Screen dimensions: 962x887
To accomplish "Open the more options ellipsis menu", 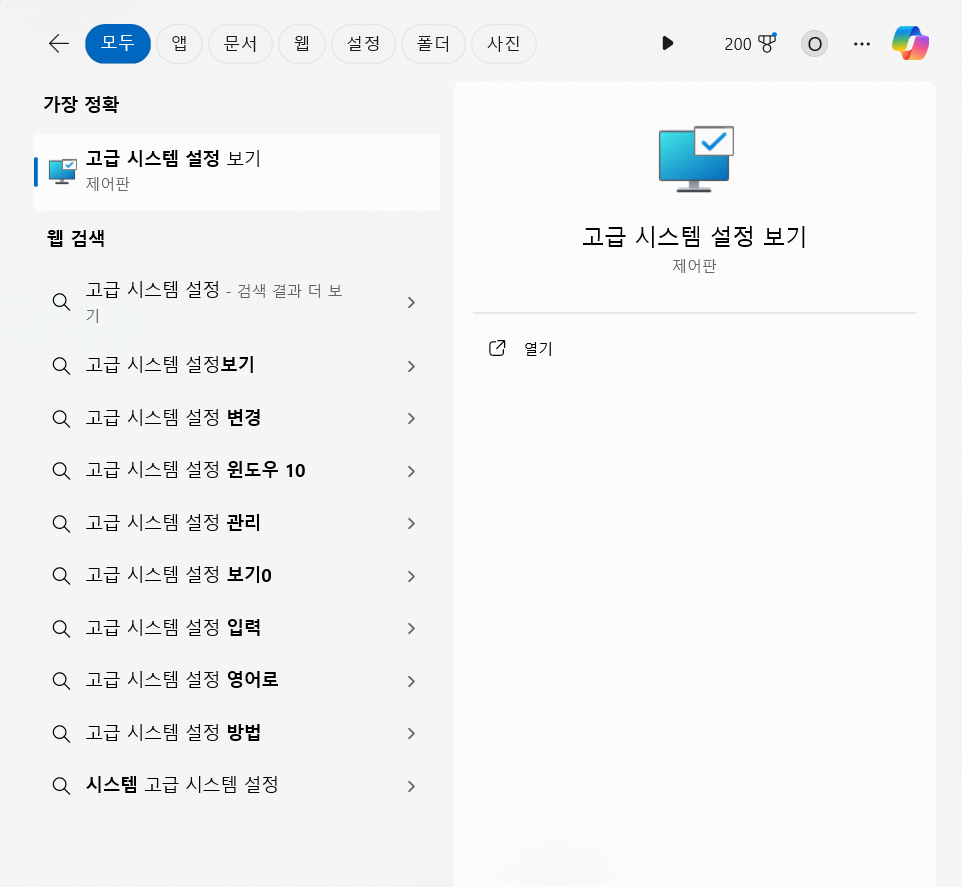I will [861, 43].
